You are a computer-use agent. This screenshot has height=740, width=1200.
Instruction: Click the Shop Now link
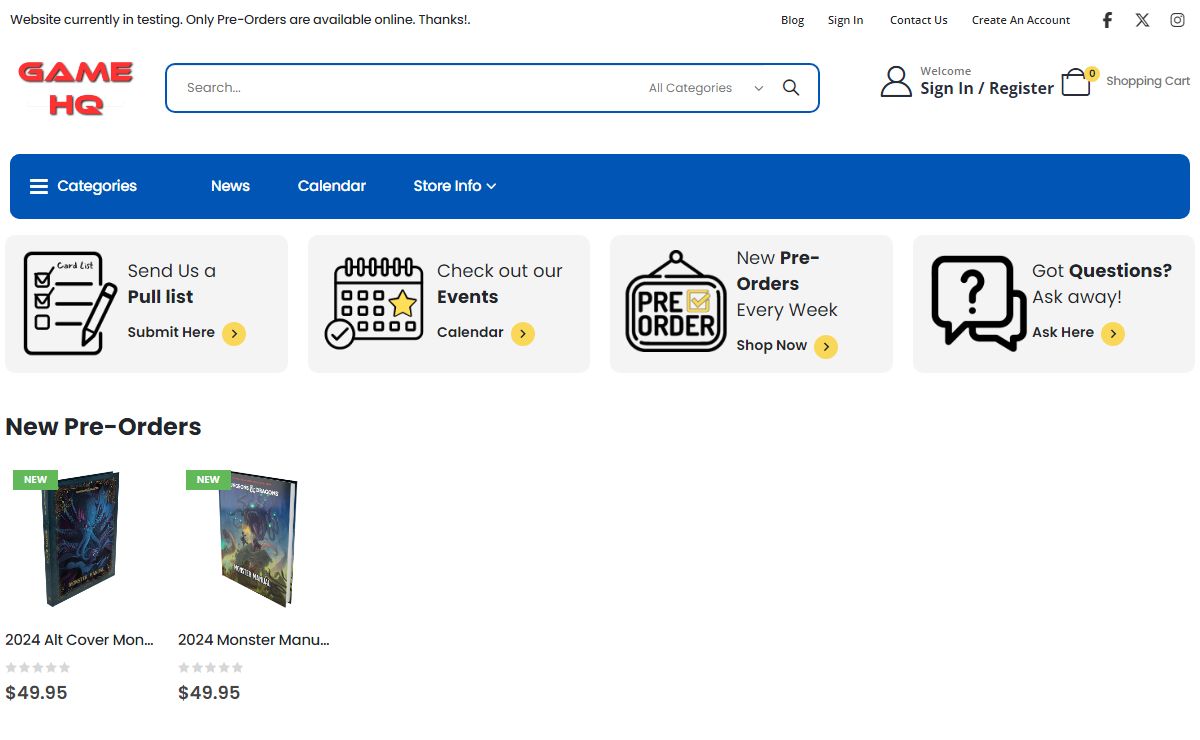(x=771, y=346)
